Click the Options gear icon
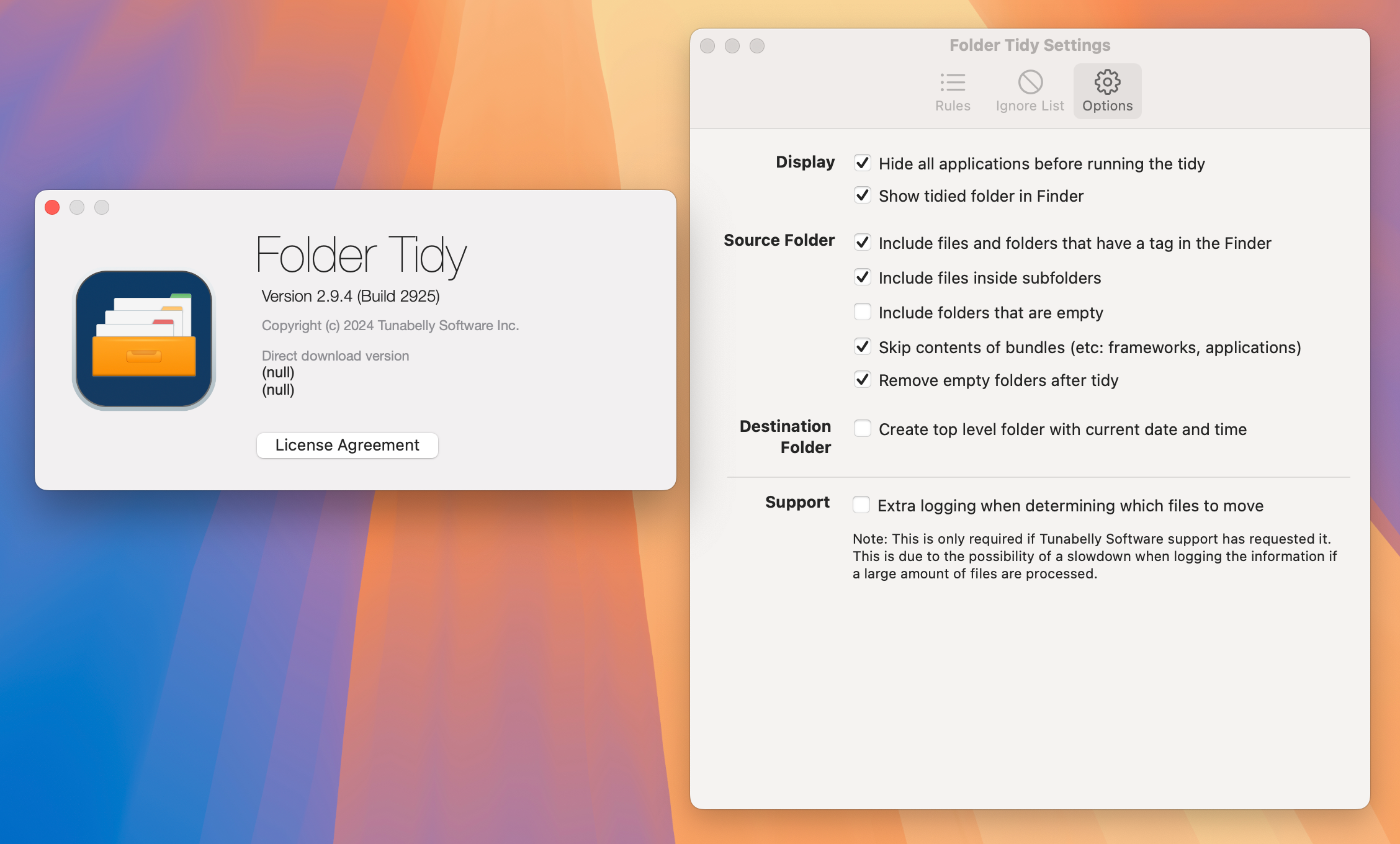The height and width of the screenshot is (844, 1400). point(1107,82)
